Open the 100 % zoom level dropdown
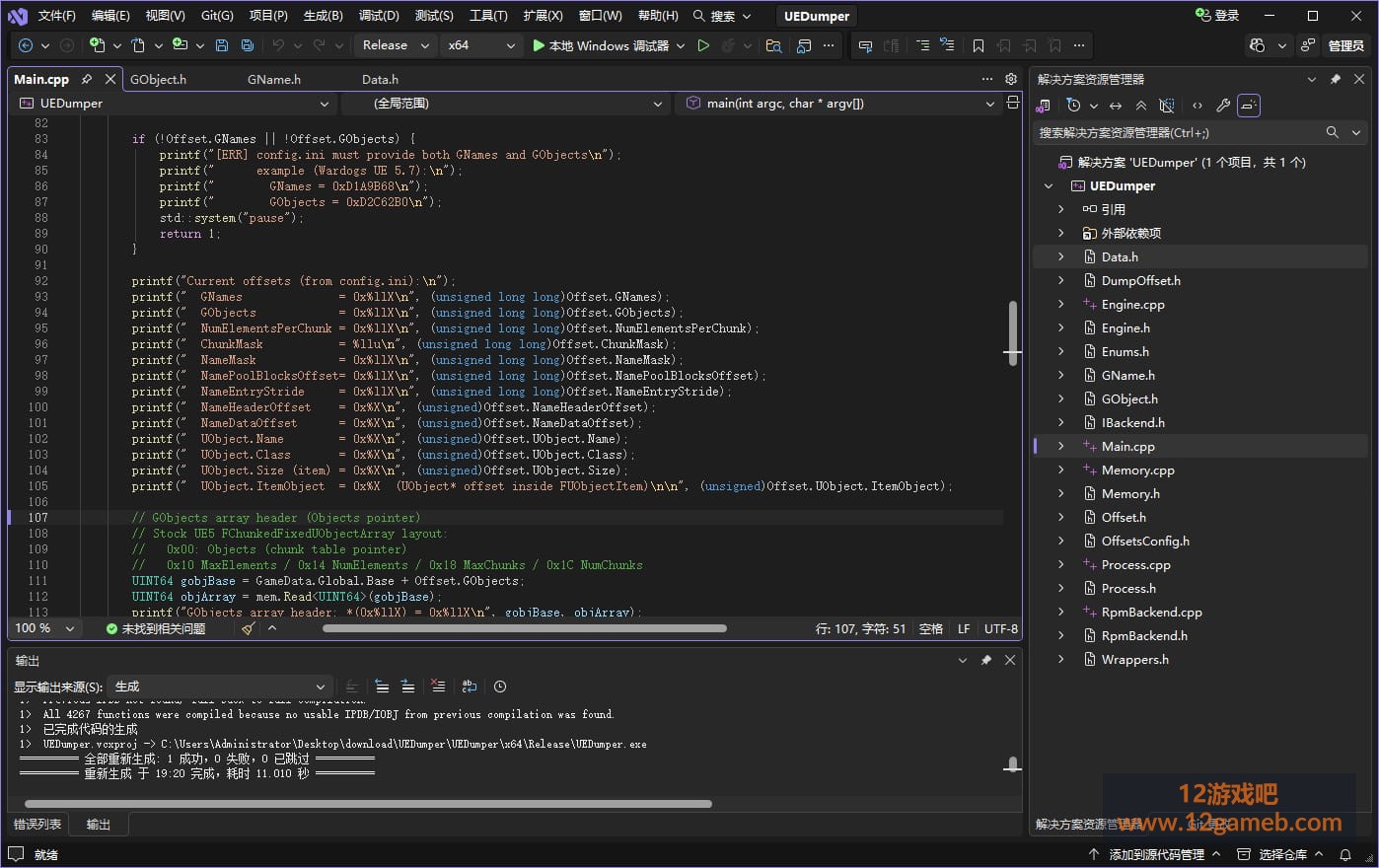The width and height of the screenshot is (1379, 868). (x=45, y=628)
